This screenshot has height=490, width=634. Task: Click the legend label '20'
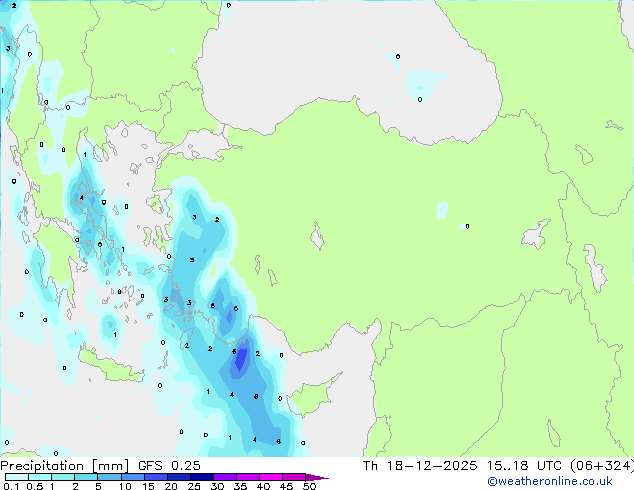(x=171, y=486)
